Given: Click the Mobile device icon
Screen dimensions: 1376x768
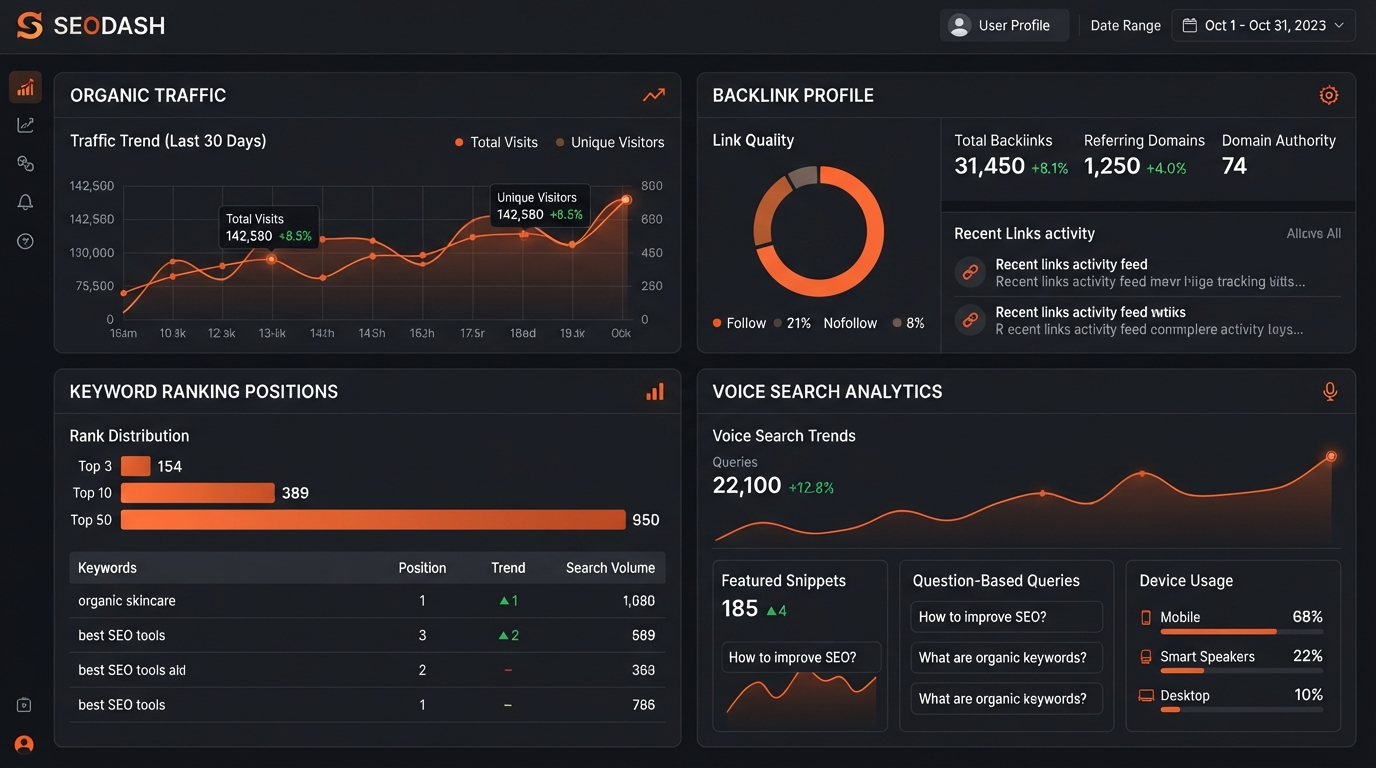Looking at the screenshot, I should (x=1146, y=618).
